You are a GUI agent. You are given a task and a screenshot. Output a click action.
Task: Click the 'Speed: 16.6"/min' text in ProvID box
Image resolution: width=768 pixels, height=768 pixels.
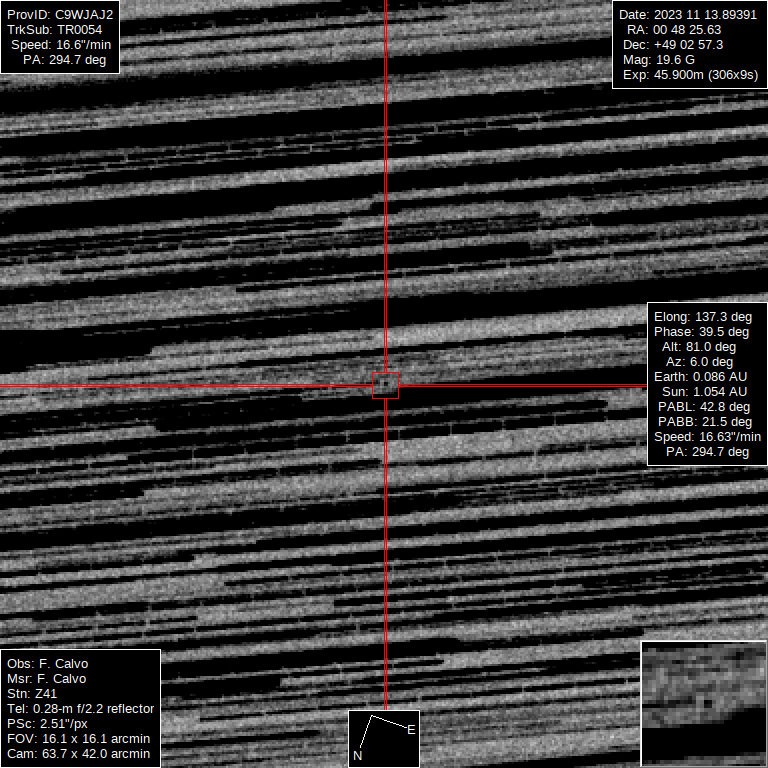tap(61, 45)
